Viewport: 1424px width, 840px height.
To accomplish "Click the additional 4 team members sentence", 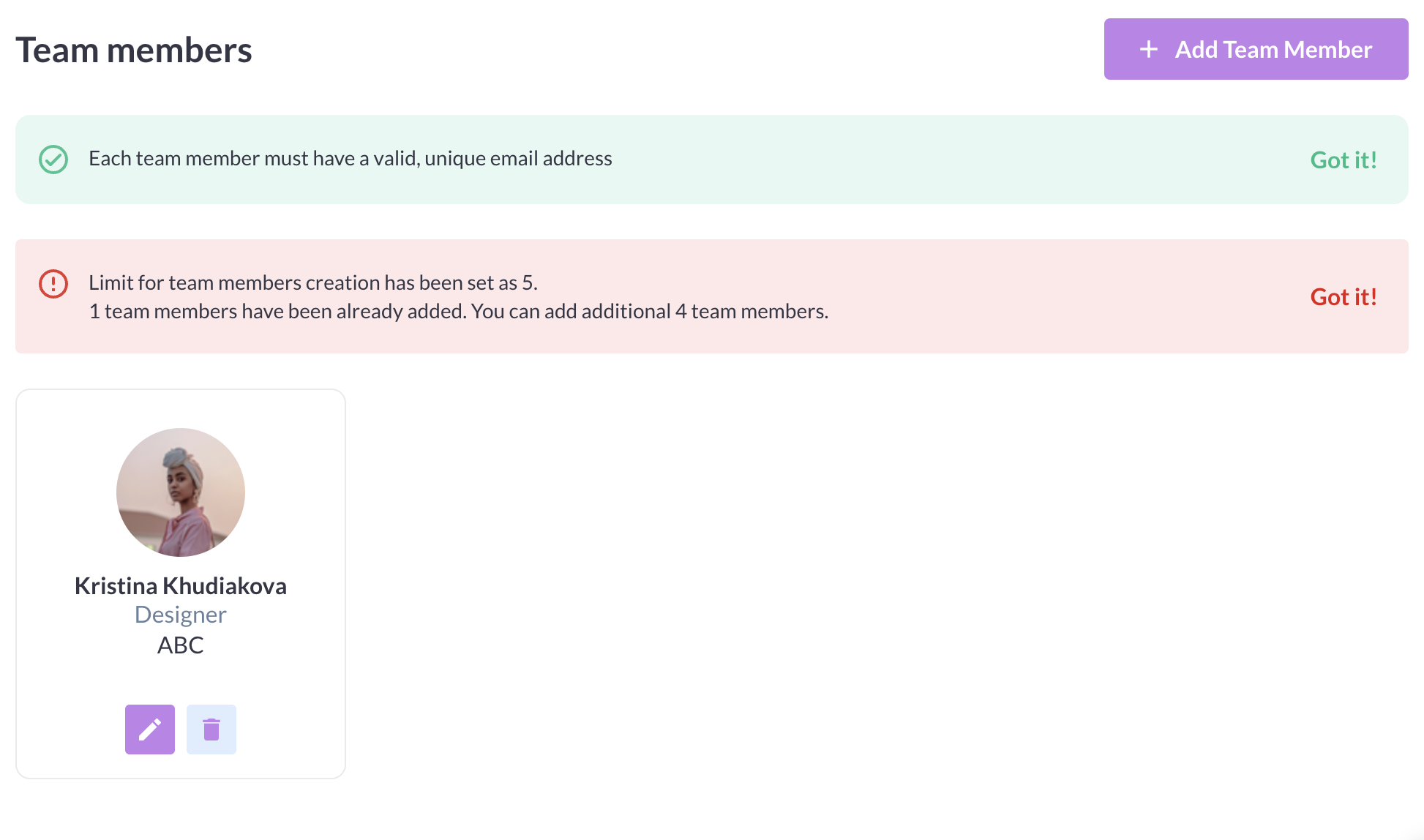I will coord(459,312).
